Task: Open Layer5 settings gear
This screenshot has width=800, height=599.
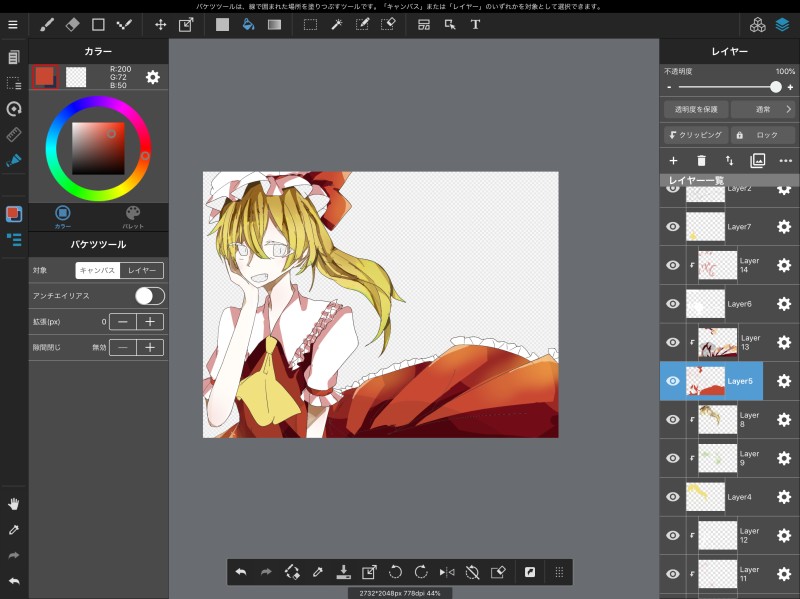Action: pos(784,381)
